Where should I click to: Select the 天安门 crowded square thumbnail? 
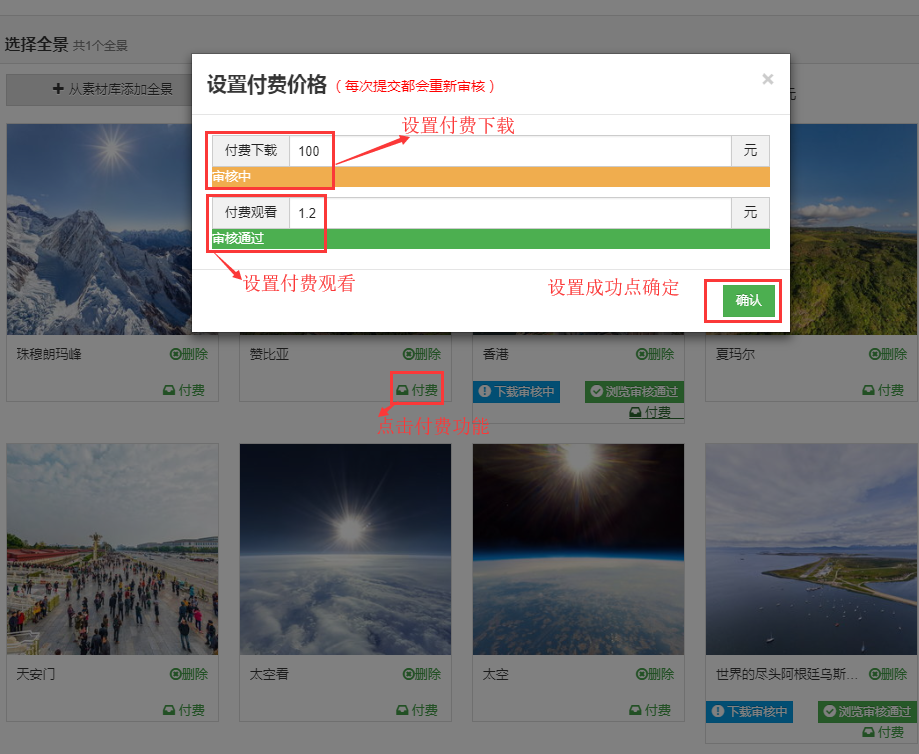click(113, 549)
